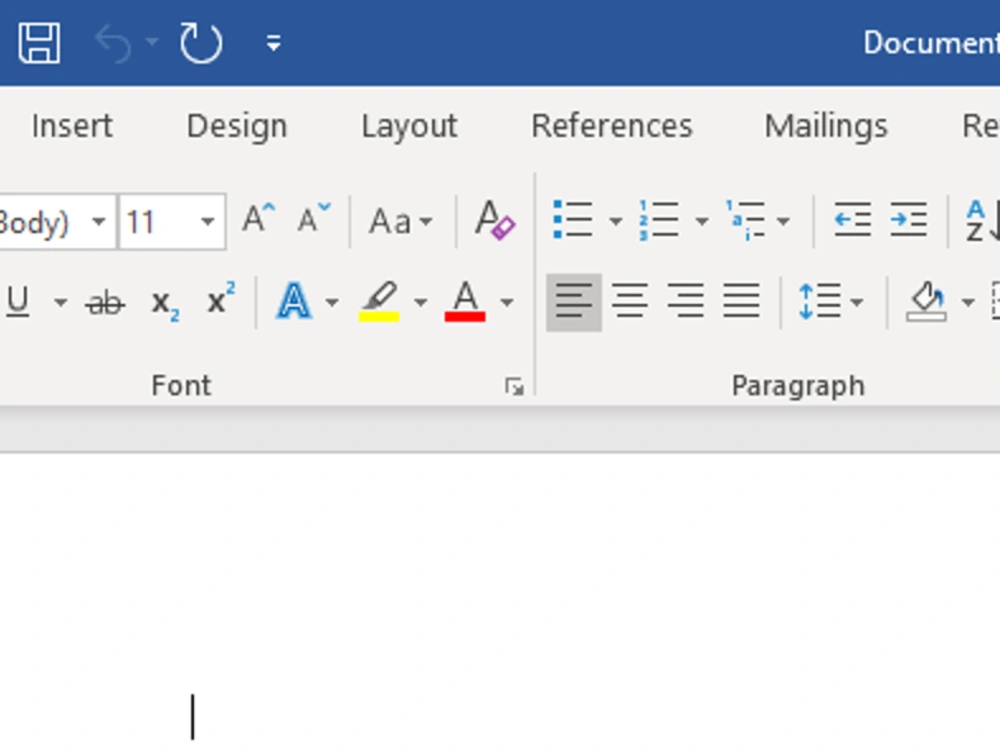Image resolution: width=1000 pixels, height=750 pixels.
Task: Expand the font size dropdown arrow
Action: click(208, 222)
